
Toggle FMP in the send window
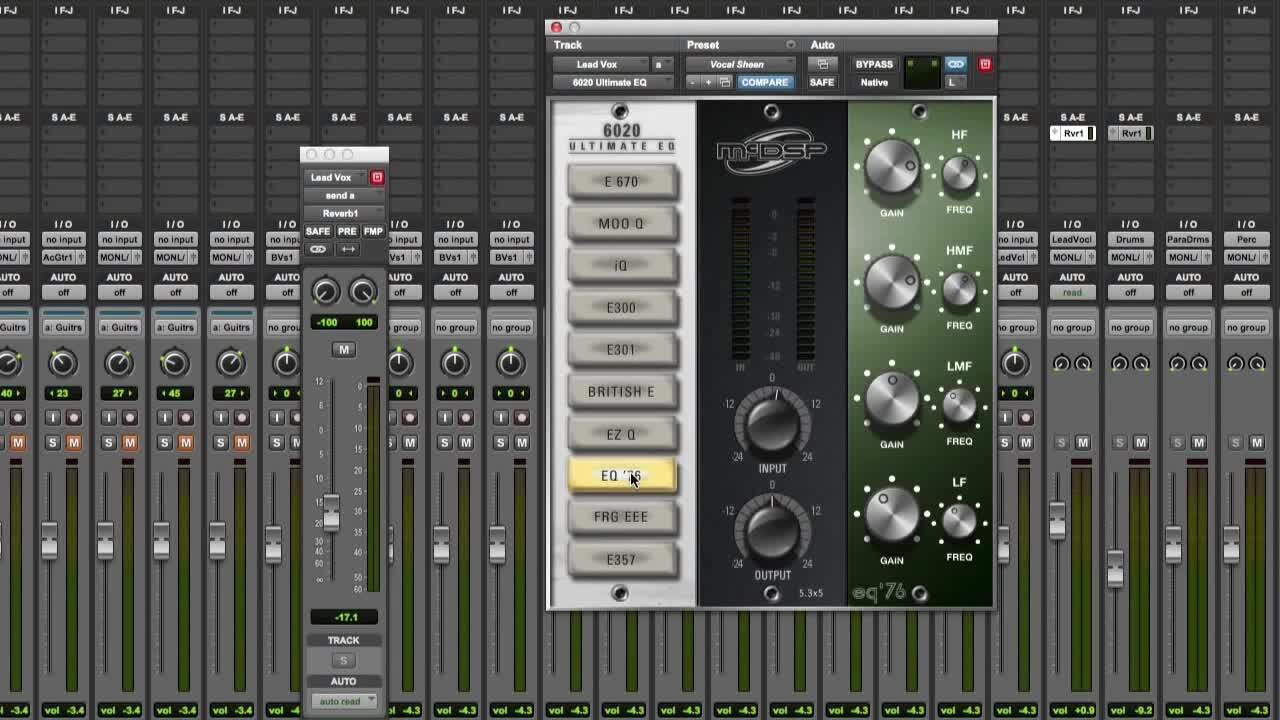click(373, 231)
